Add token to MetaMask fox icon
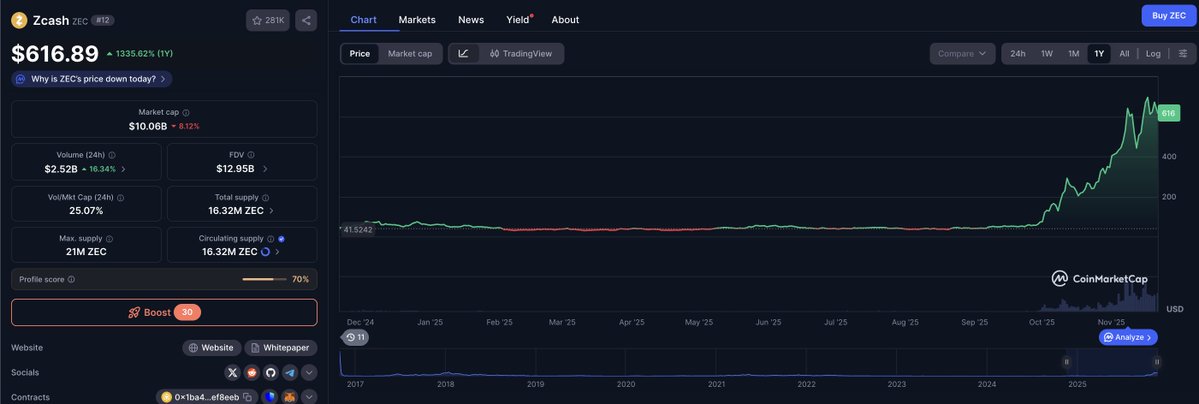This screenshot has width=1199, height=404. coord(289,397)
